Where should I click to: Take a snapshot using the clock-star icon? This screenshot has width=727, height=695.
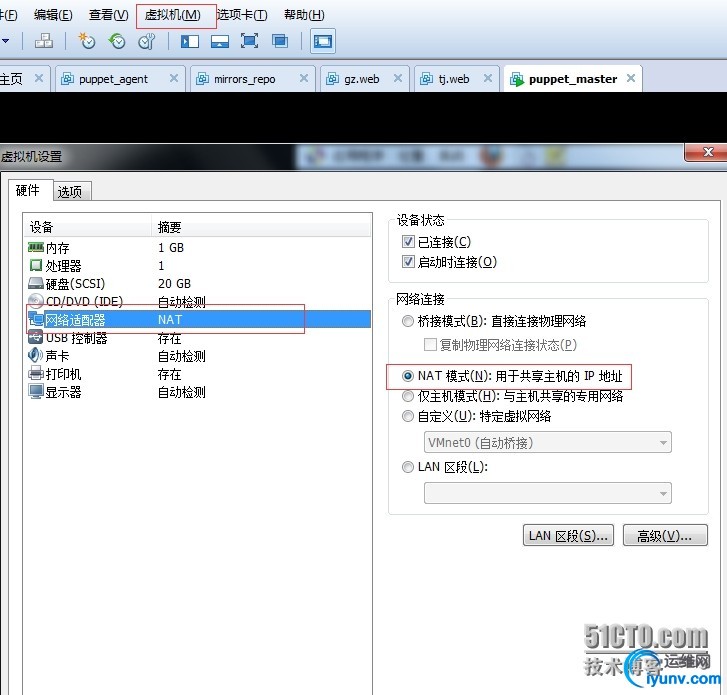tap(86, 41)
